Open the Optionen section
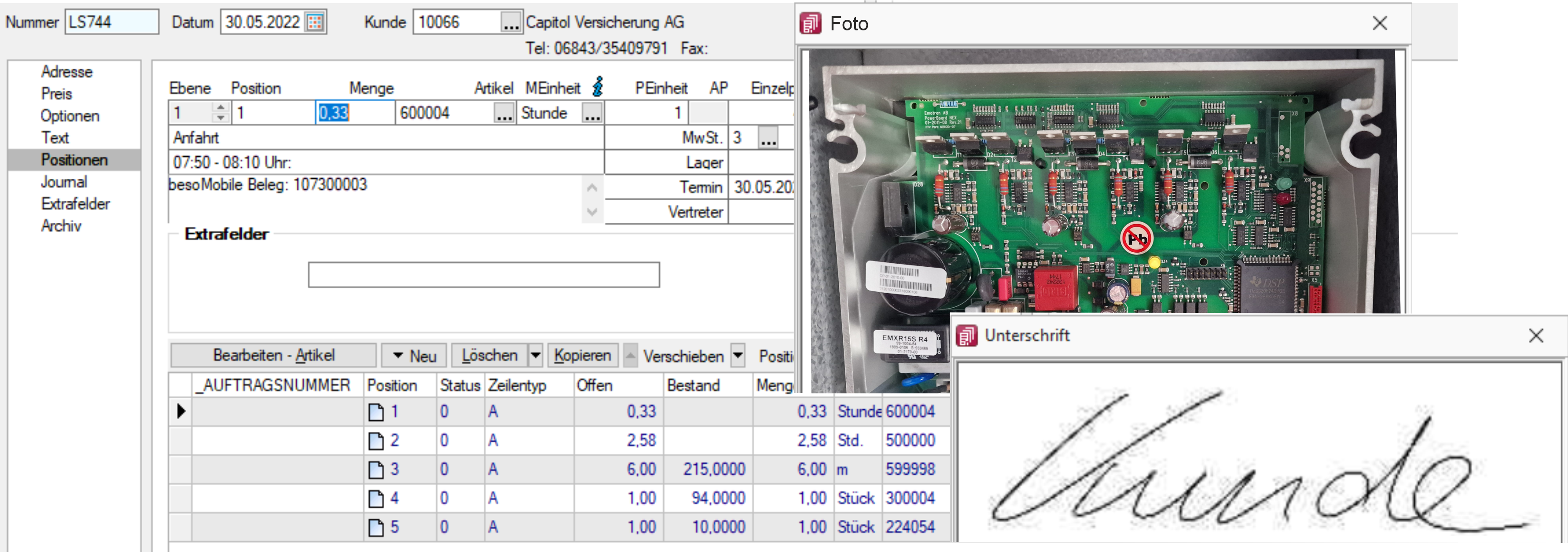 70,116
